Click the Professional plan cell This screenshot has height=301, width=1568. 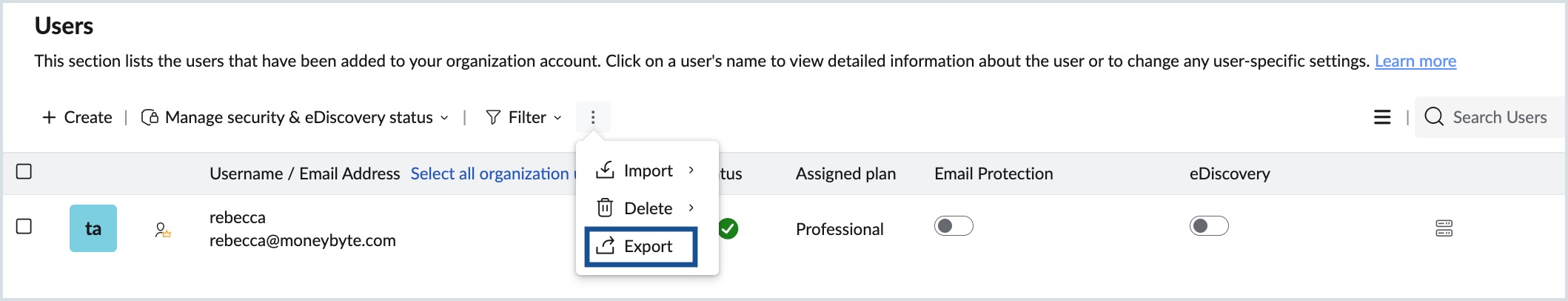pos(840,229)
